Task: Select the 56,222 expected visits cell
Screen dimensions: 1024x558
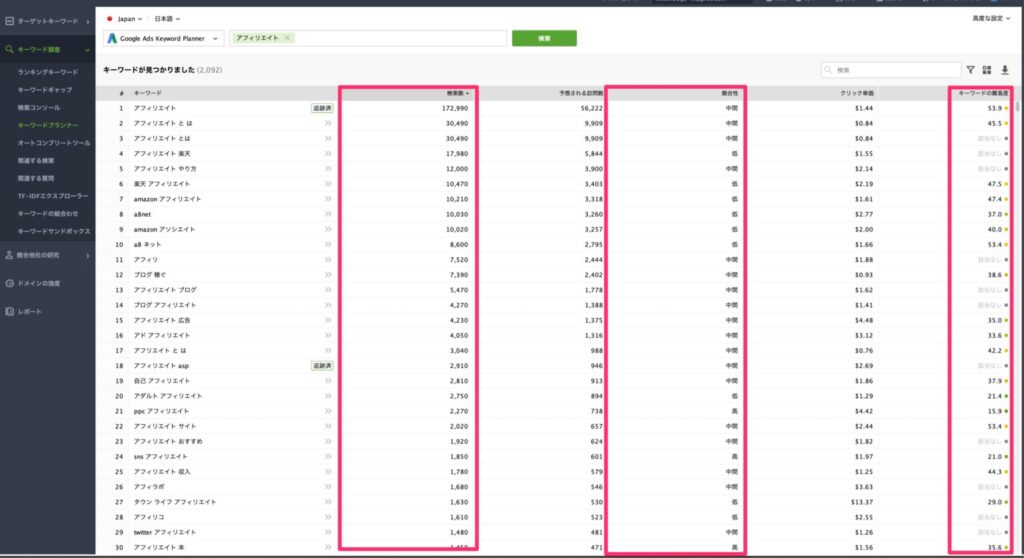Action: (x=592, y=108)
